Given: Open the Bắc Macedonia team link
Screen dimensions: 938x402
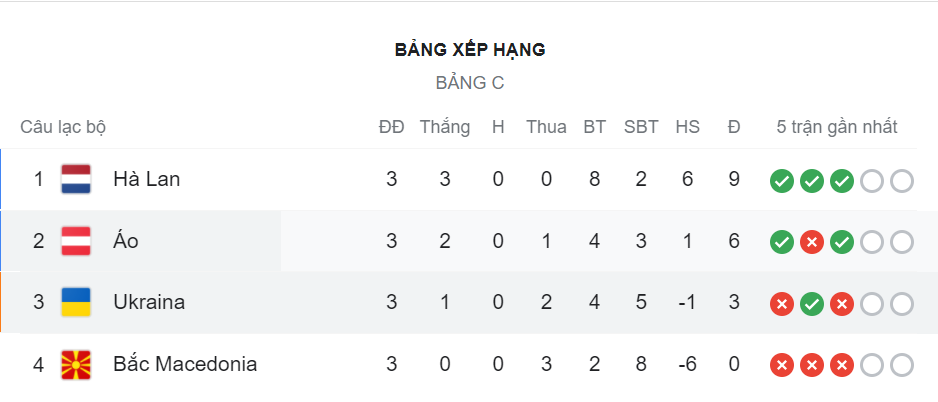Looking at the screenshot, I should [x=185, y=364].
